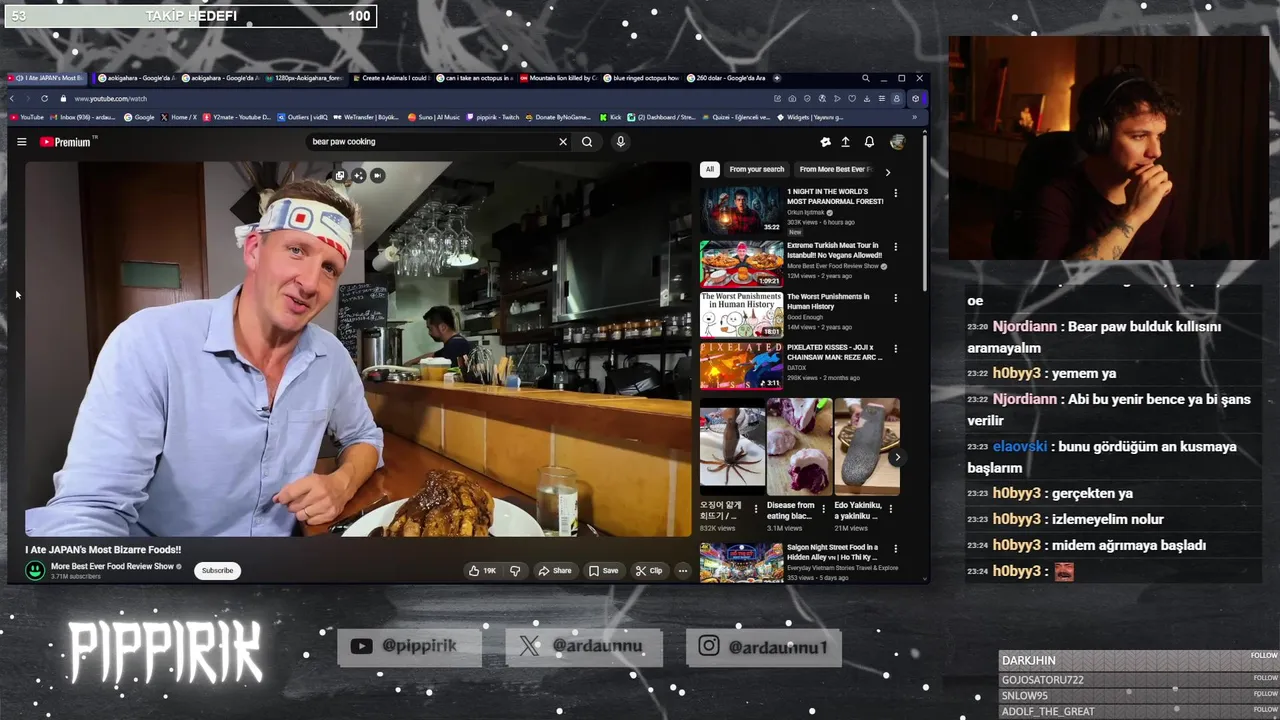Open options for 'Extreme Turkish Meat Tour' video
This screenshot has width=1280, height=720.
coord(895,246)
